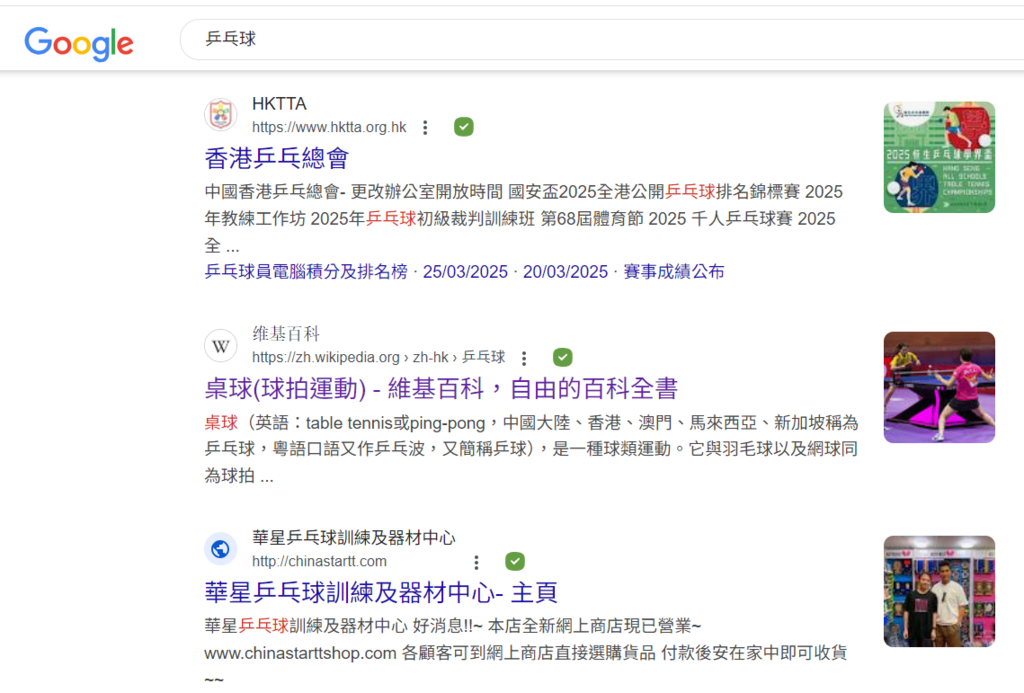This screenshot has width=1024, height=693.
Task: Open the 賽事成績公布 sitelink
Action: (674, 272)
